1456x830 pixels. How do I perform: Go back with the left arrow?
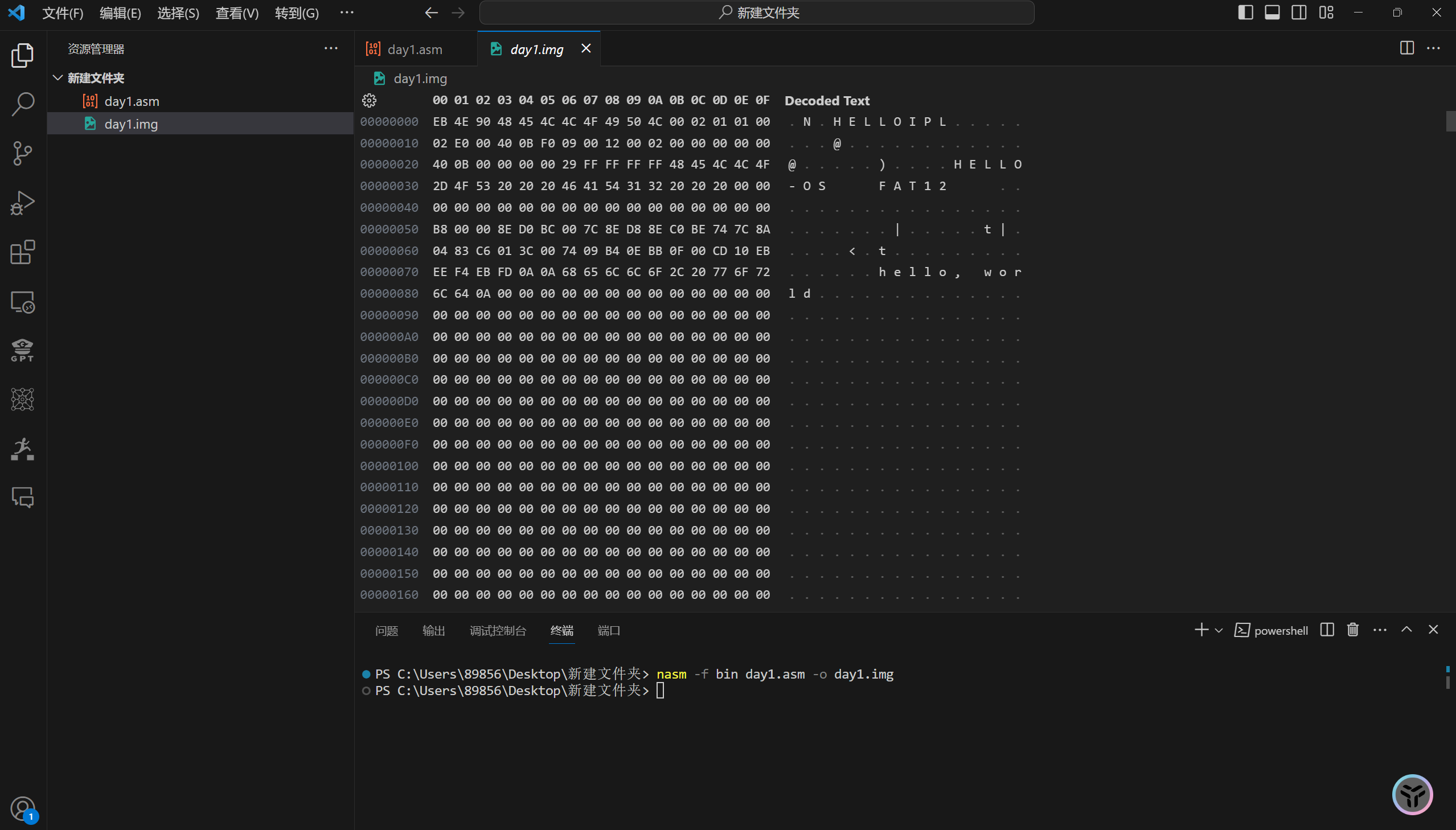coord(432,13)
